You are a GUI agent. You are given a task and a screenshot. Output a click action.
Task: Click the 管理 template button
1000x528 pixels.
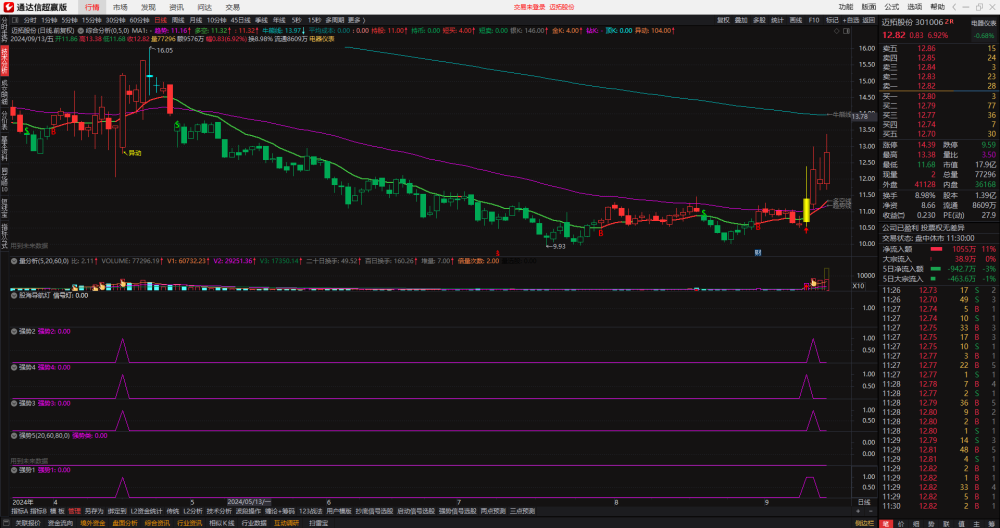point(74,511)
